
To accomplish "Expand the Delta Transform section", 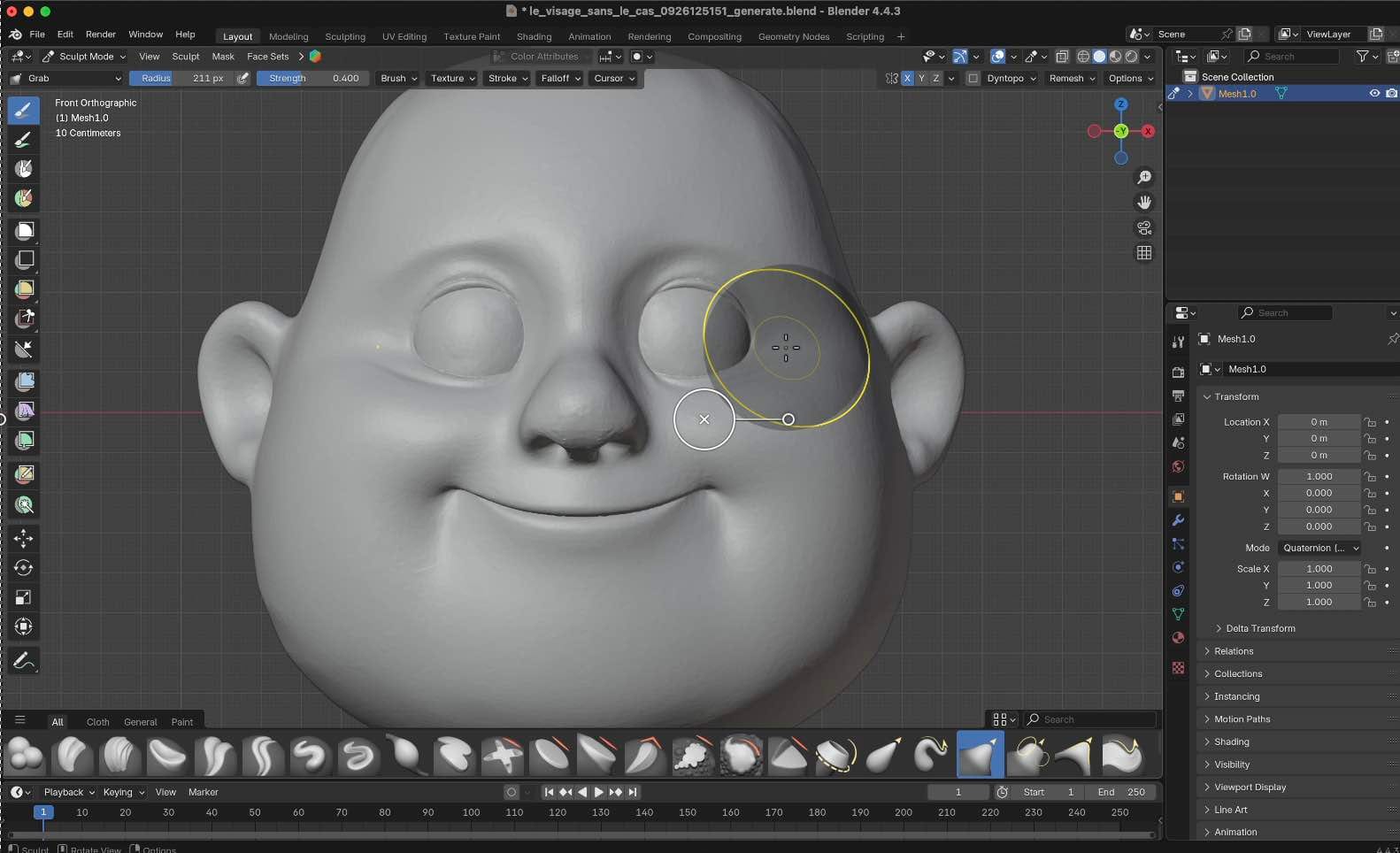I will coord(1260,628).
